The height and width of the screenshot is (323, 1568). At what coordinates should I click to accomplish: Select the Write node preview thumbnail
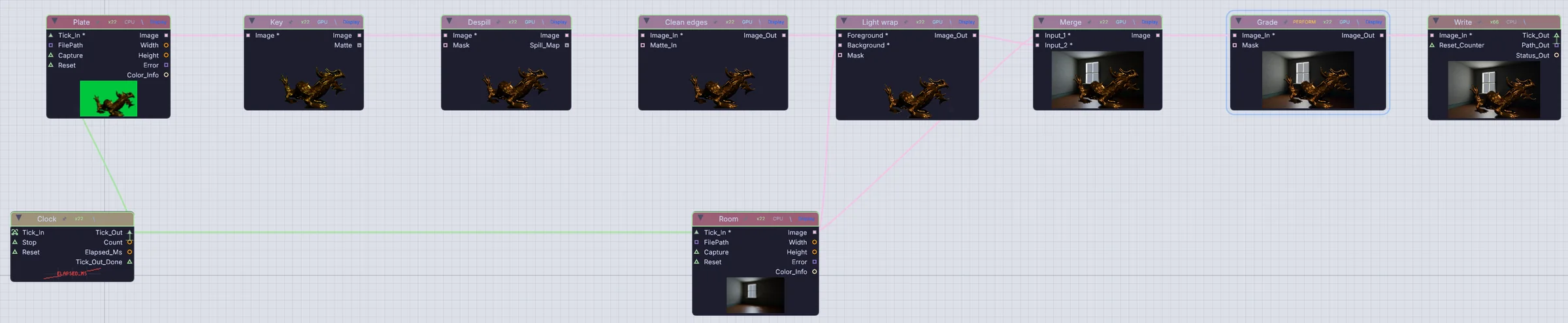1494,90
